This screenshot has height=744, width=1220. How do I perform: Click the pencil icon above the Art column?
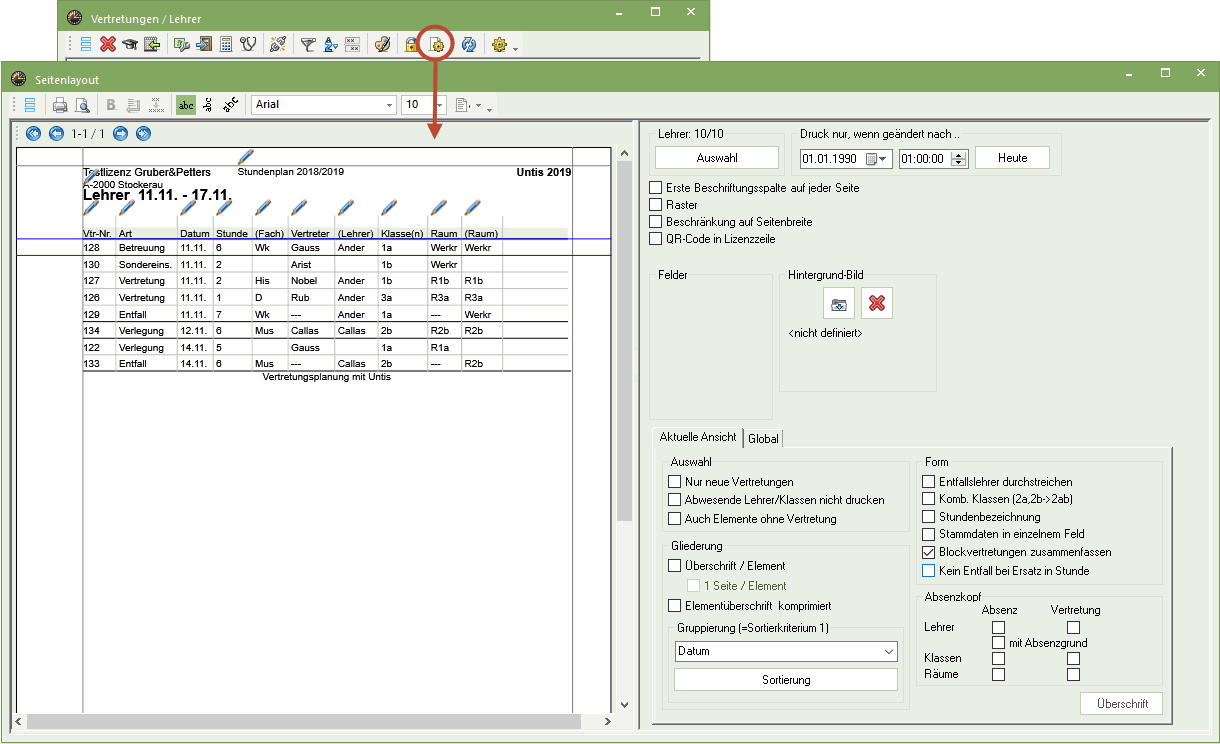pyautogui.click(x=126, y=209)
